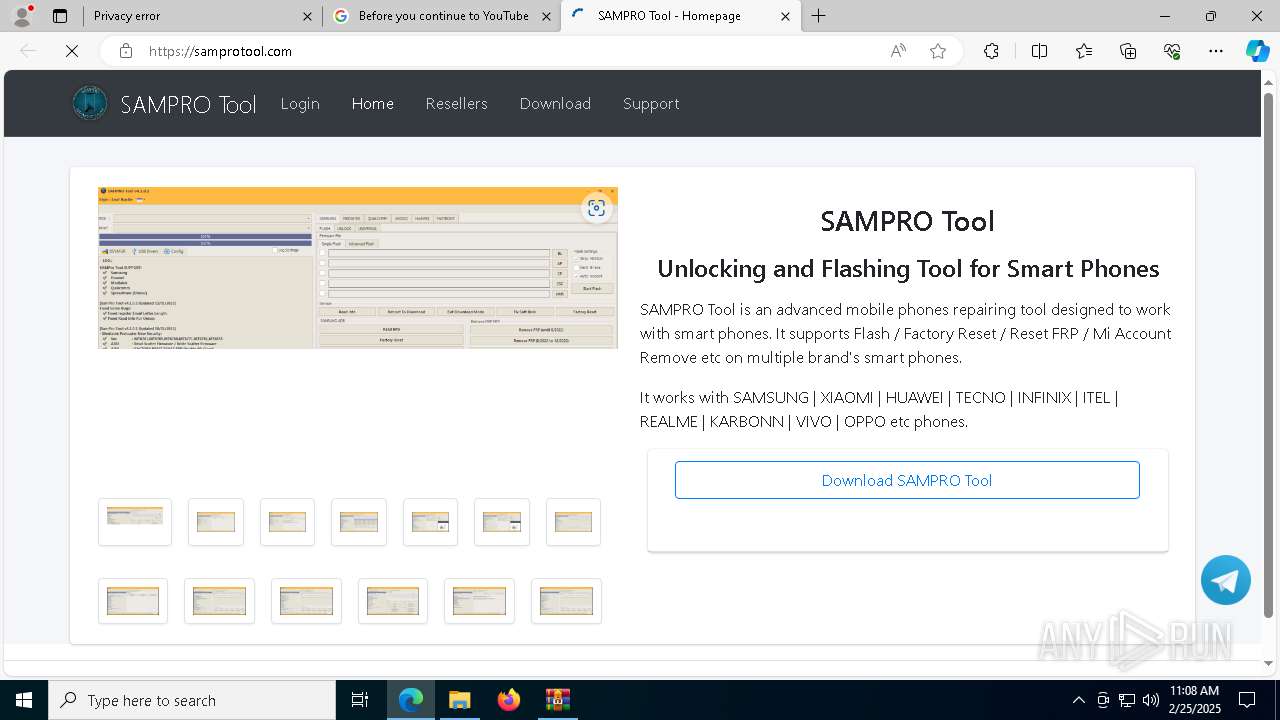Open Windows Start menu
The width and height of the screenshot is (1280, 720).
coord(24,700)
